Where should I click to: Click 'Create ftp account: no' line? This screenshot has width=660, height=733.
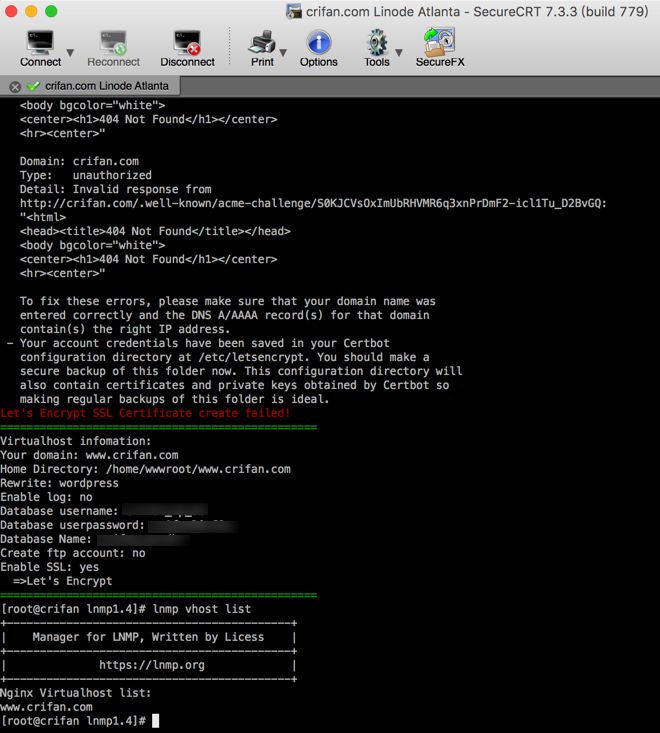[x=73, y=553]
